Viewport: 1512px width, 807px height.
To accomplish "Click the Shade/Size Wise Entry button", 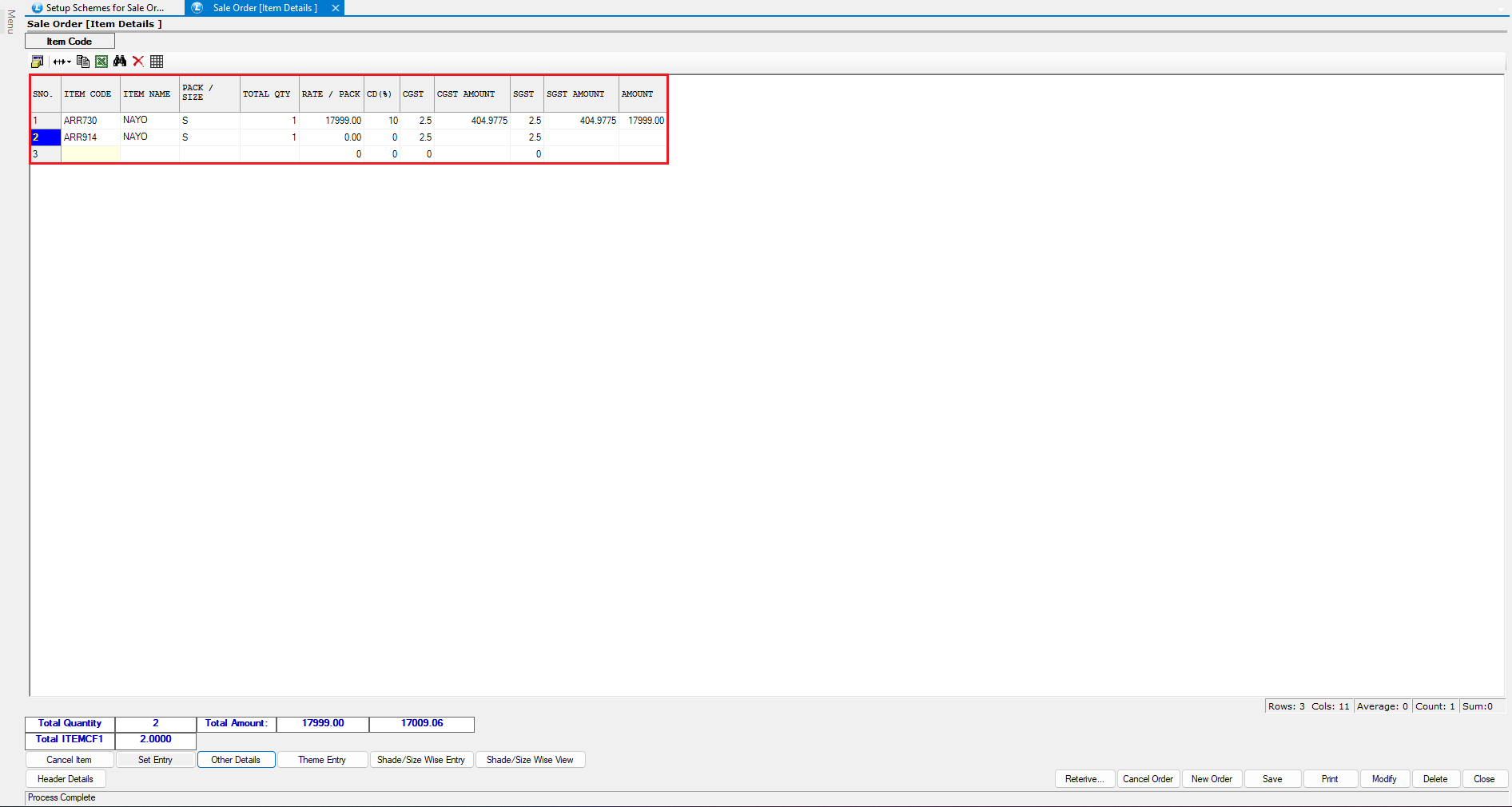I will point(421,760).
